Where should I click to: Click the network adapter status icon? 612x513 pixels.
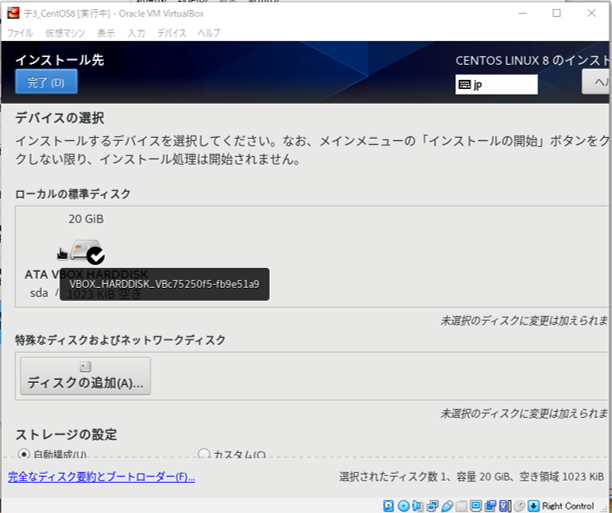pyautogui.click(x=432, y=506)
